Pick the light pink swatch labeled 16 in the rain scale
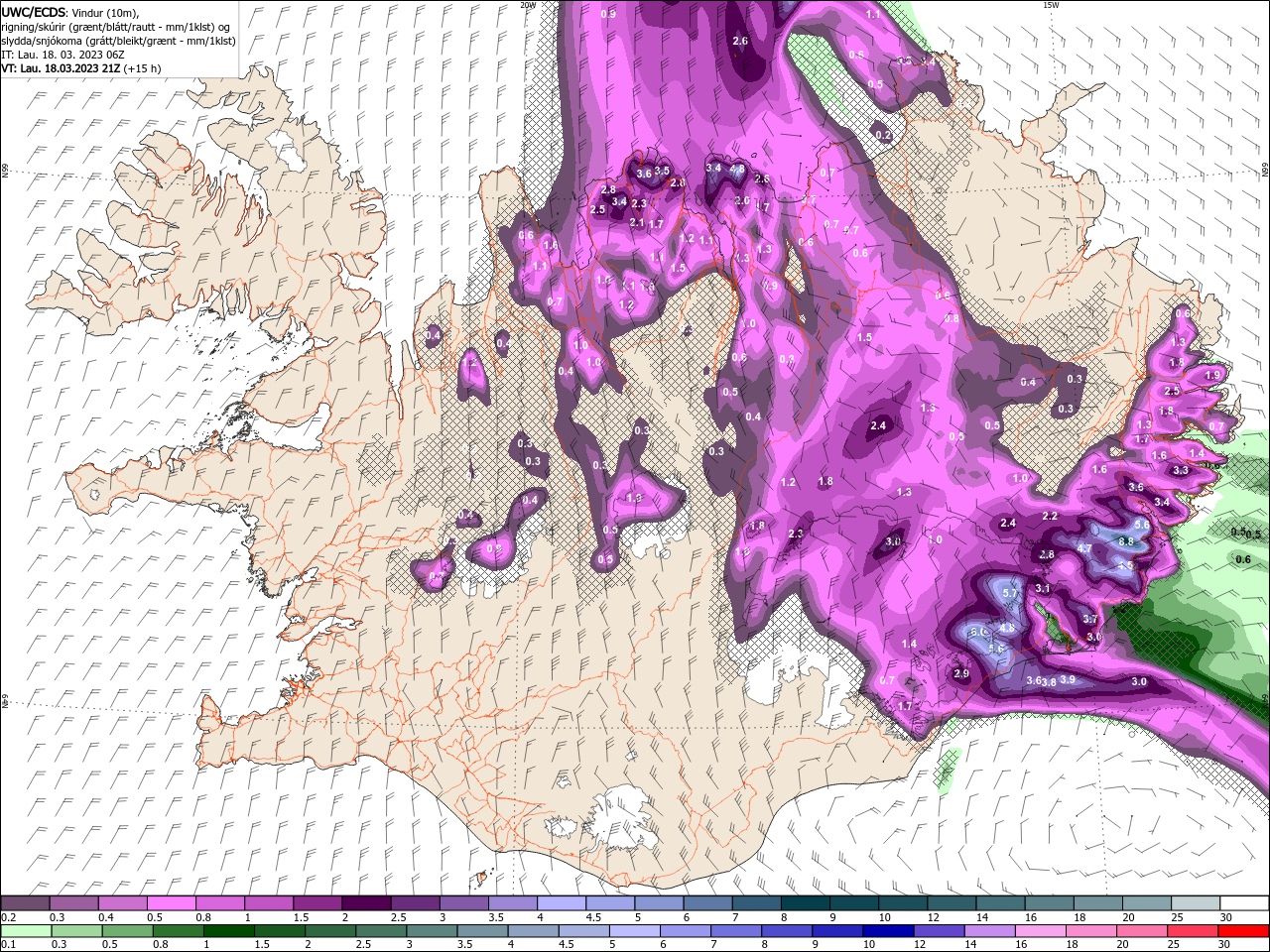Image resolution: width=1270 pixels, height=952 pixels. click(1039, 931)
